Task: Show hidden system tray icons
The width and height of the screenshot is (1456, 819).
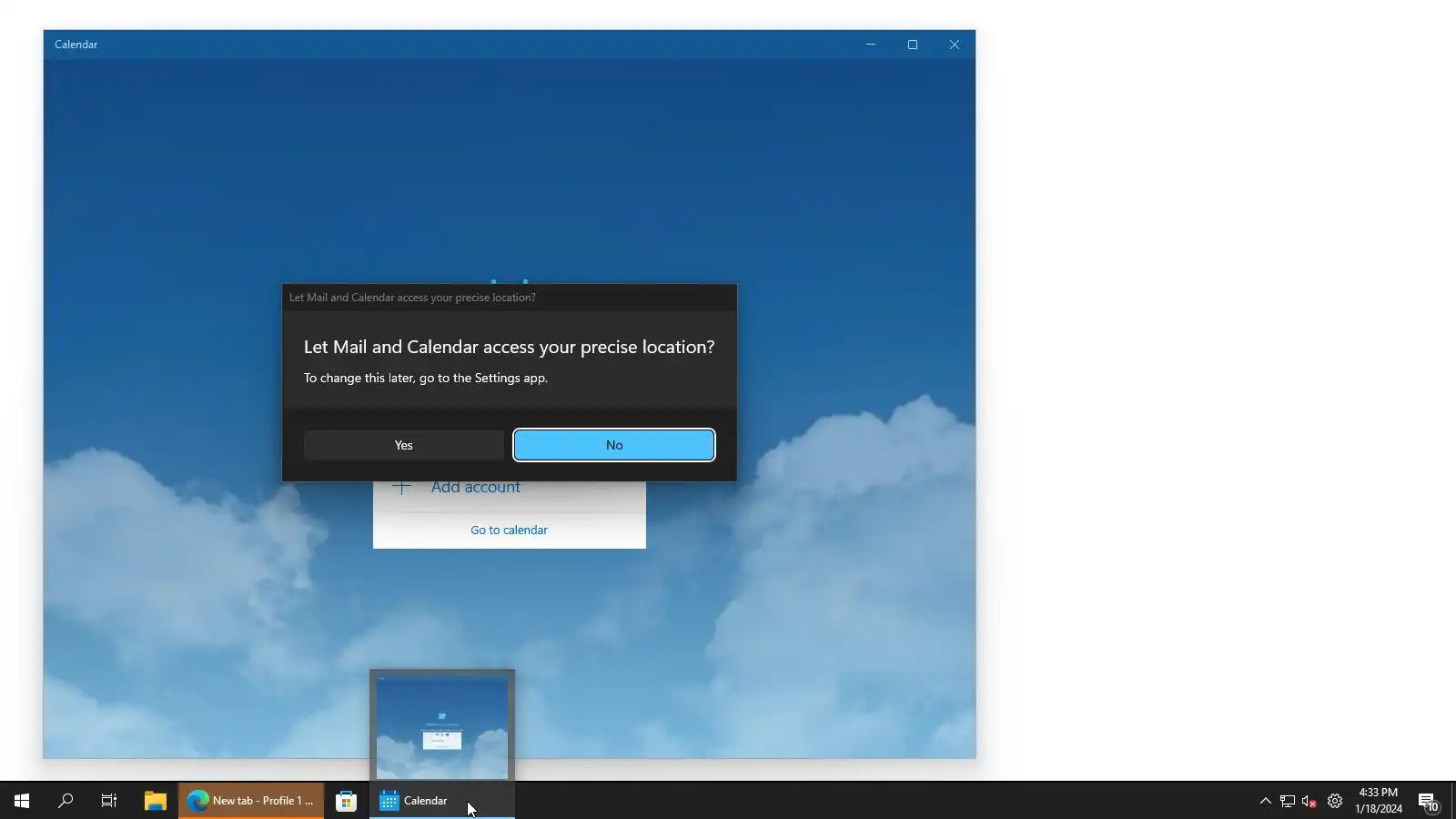Action: pyautogui.click(x=1265, y=801)
